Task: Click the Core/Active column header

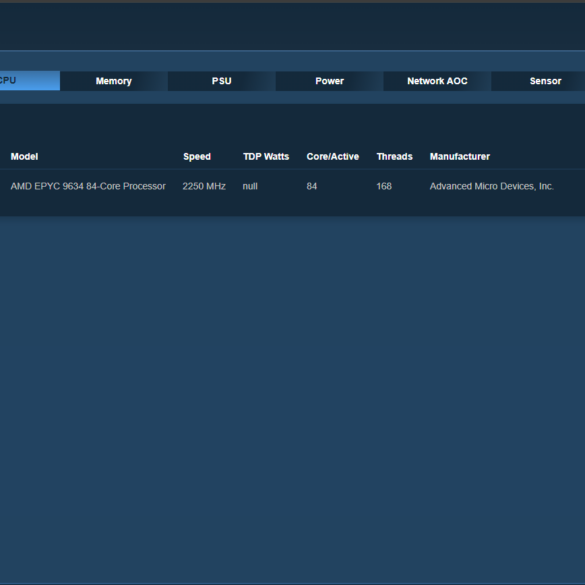Action: (333, 157)
